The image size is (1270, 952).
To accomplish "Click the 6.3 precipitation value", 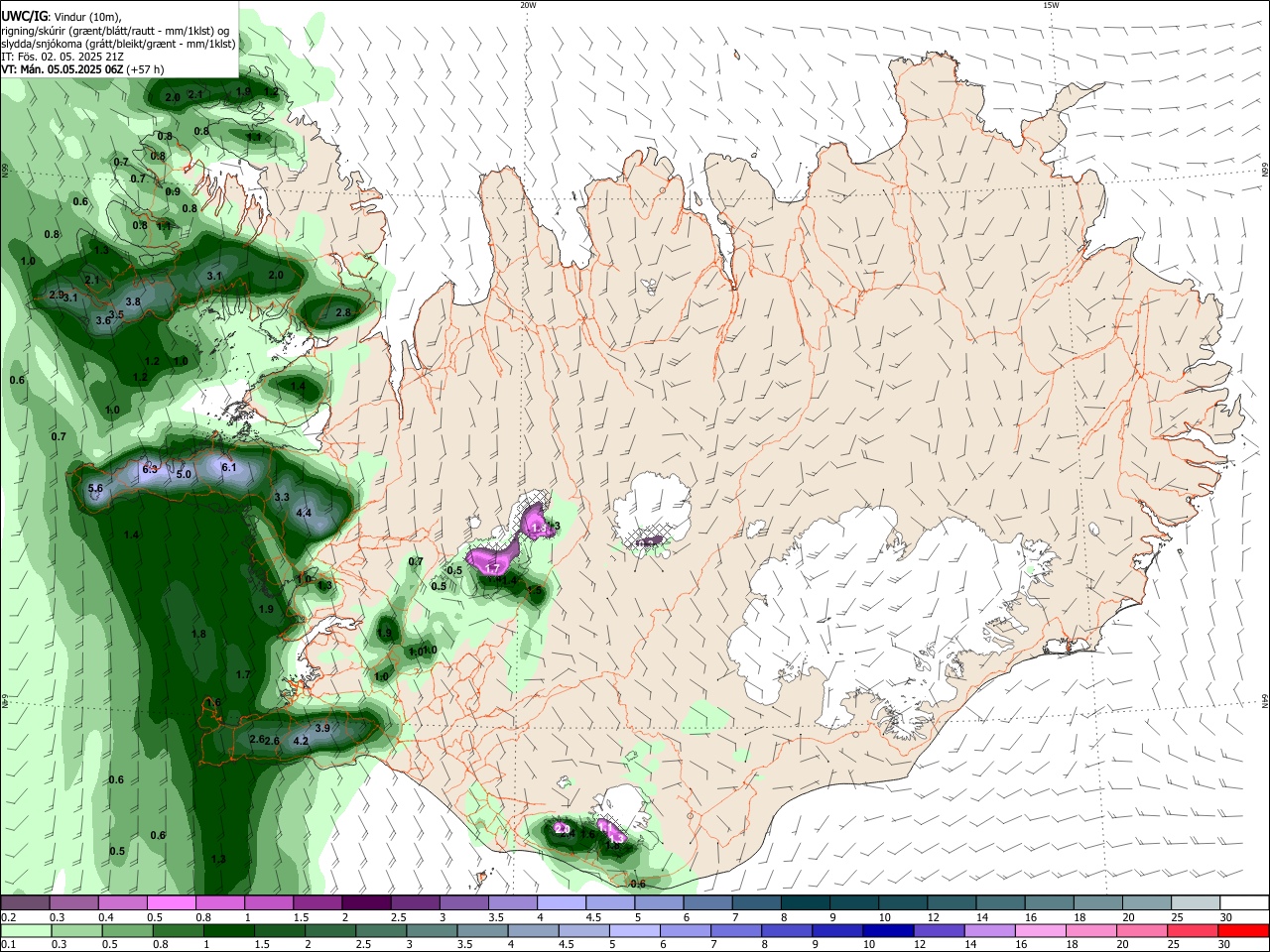I will (151, 469).
